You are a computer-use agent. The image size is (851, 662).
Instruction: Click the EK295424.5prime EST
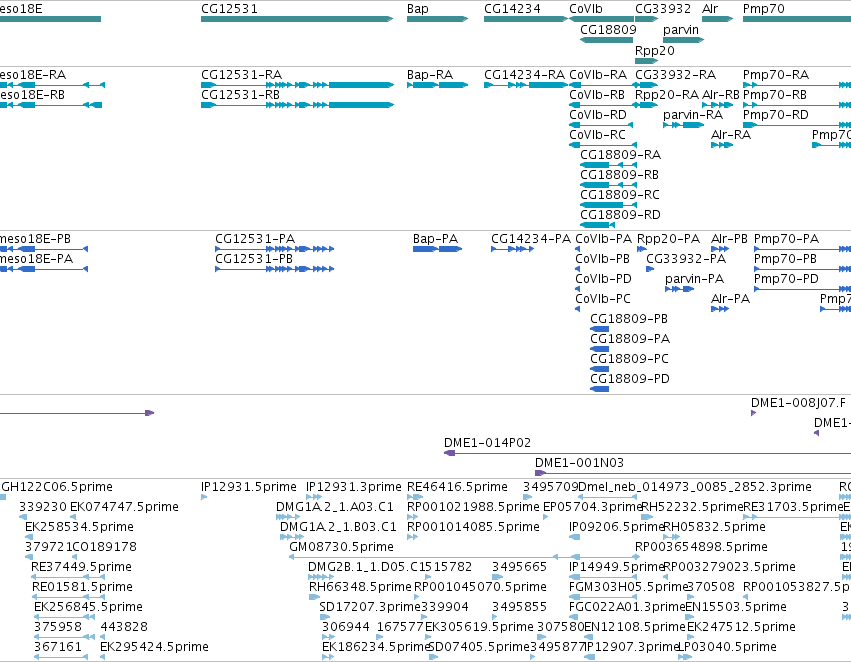click(x=103, y=657)
